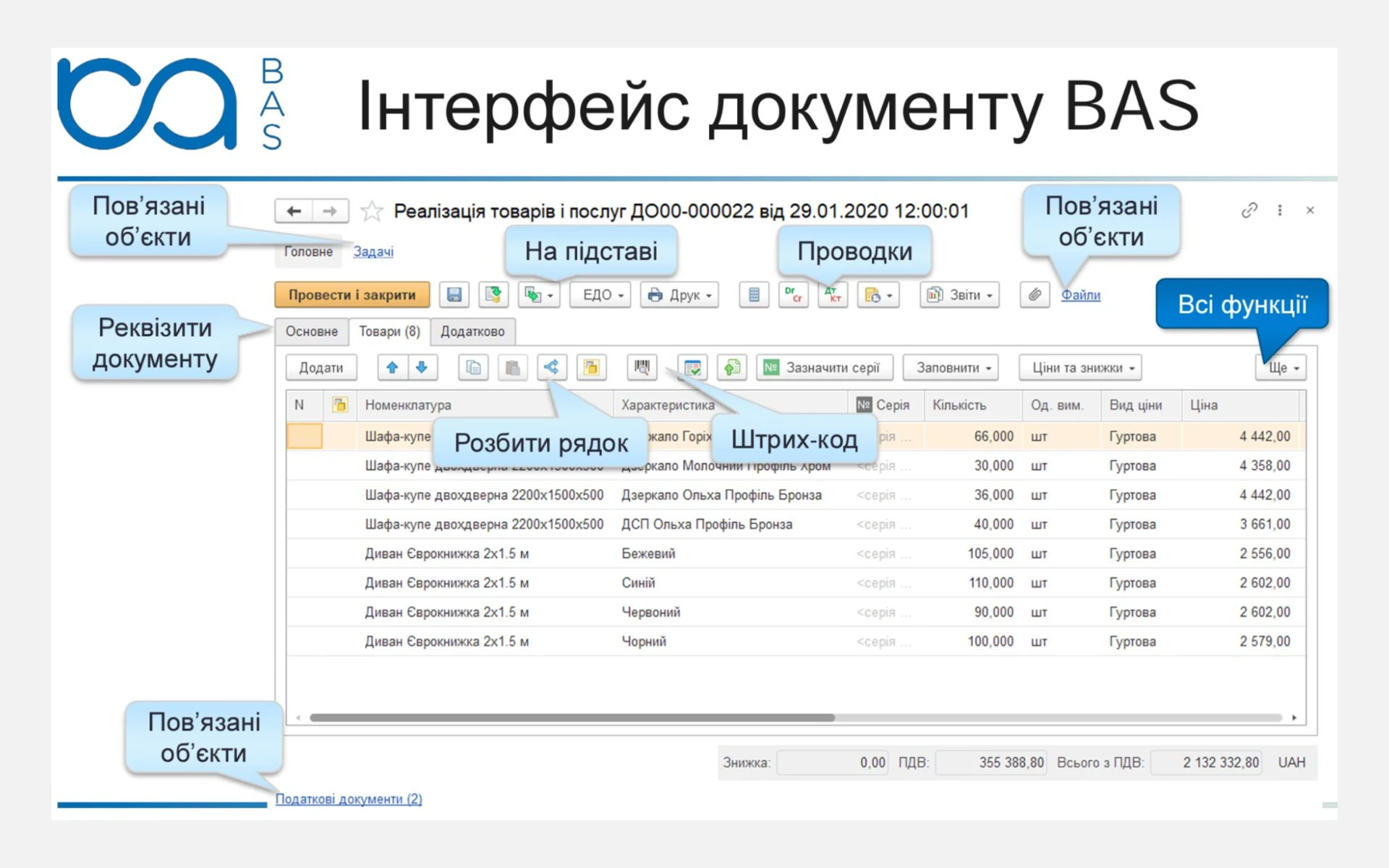The image size is (1389, 868).
Task: Click the Знижка value field
Action: pyautogui.click(x=833, y=762)
